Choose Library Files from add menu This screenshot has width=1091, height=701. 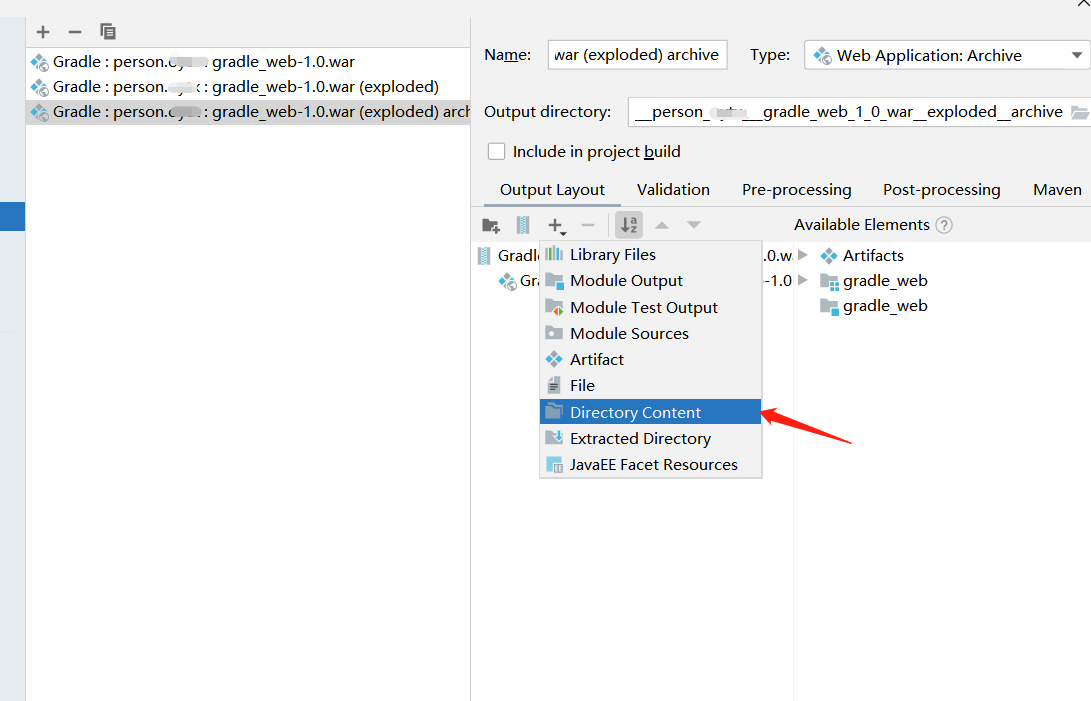pyautogui.click(x=651, y=255)
